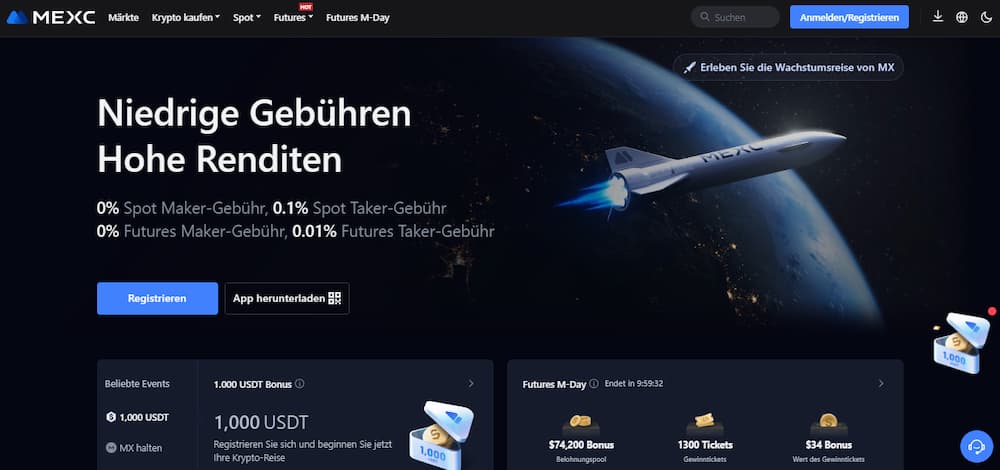Select the MX halten event tab
This screenshot has width=1000, height=470.
point(134,448)
